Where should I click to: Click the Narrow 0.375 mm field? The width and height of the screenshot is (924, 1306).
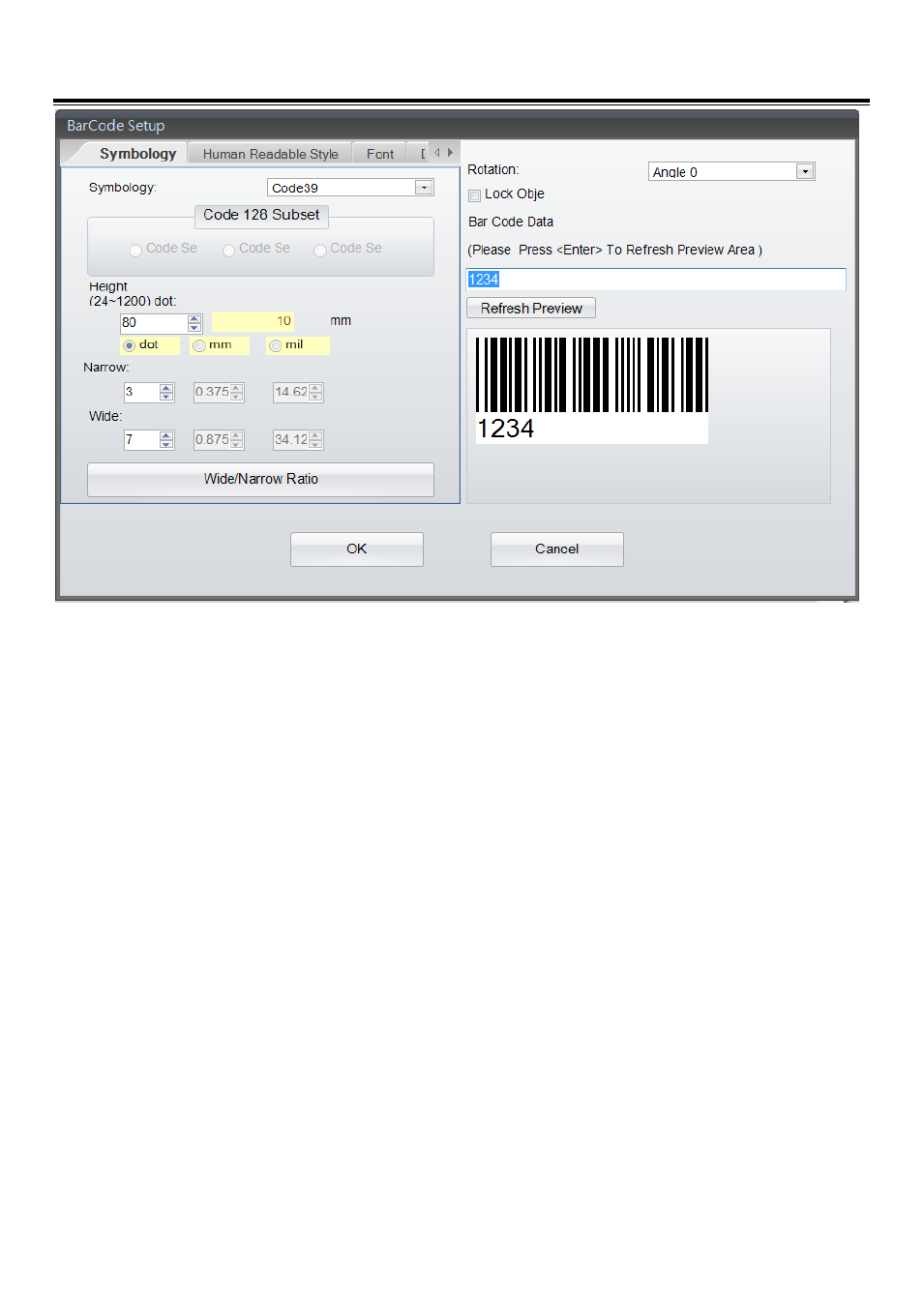click(212, 392)
